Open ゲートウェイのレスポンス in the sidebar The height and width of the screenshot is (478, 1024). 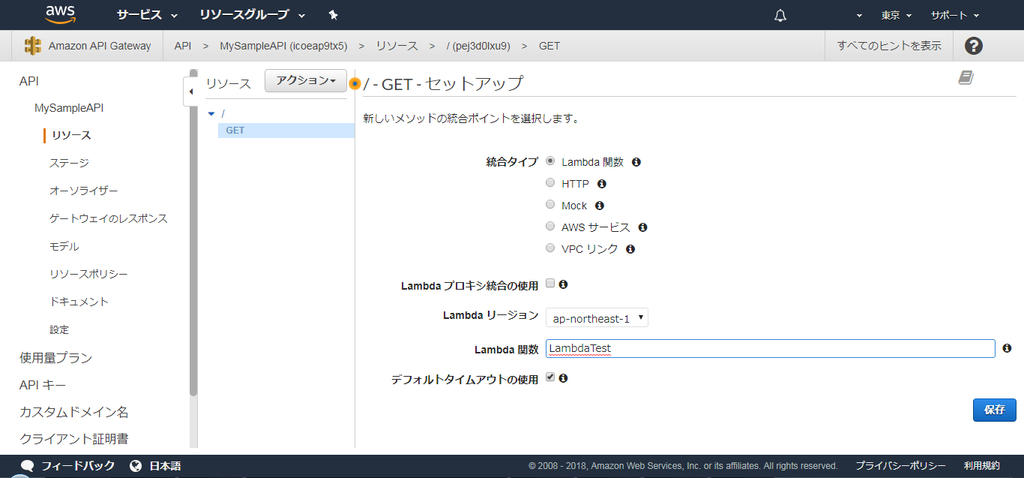pos(108,219)
